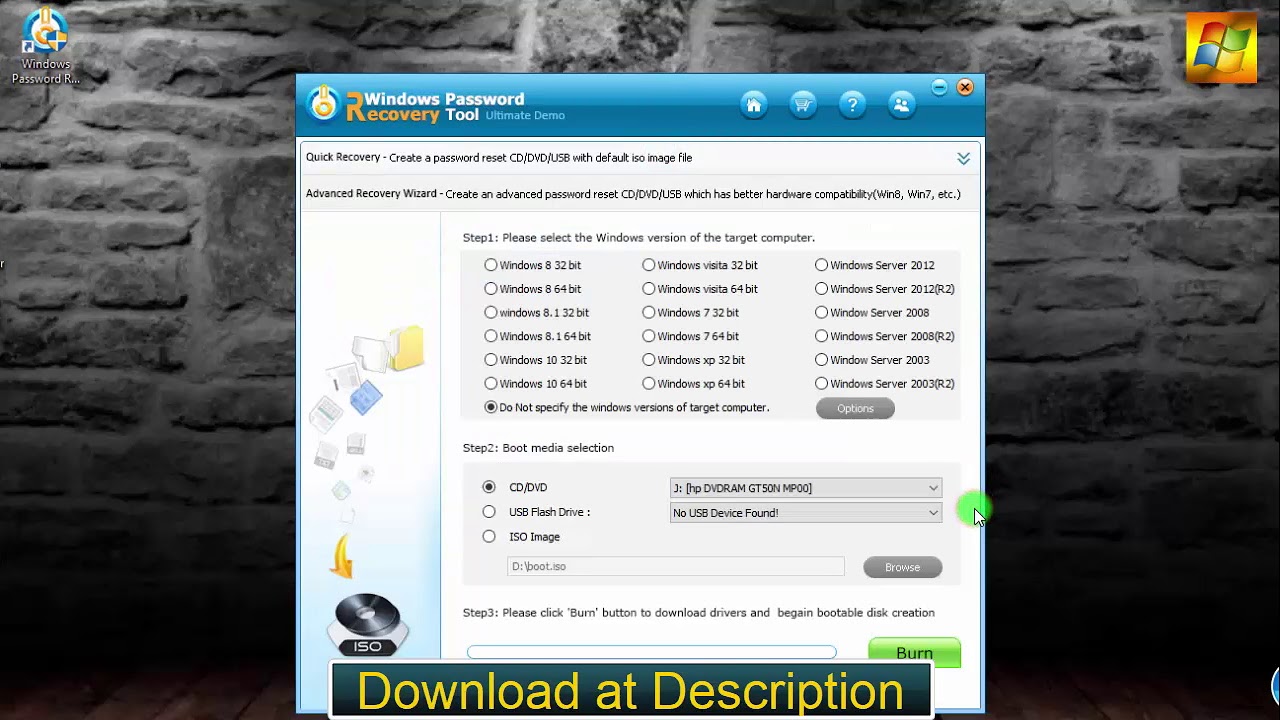The height and width of the screenshot is (720, 1280).
Task: Click the Options button
Action: pos(855,408)
